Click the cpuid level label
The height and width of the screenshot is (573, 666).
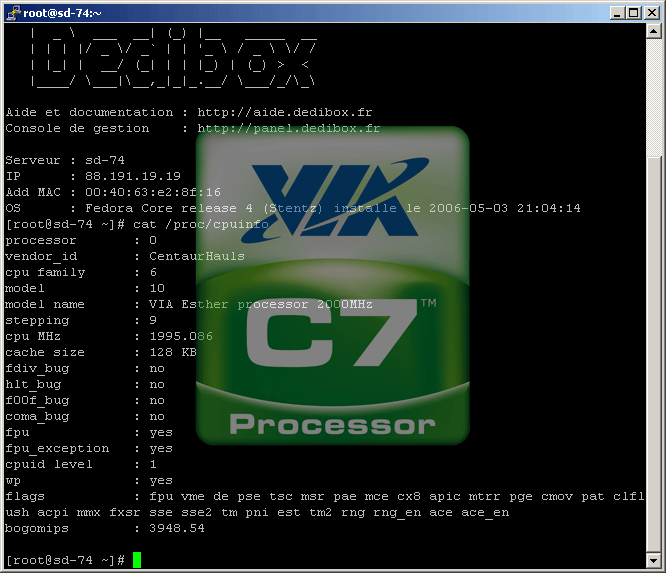[x=49, y=465]
